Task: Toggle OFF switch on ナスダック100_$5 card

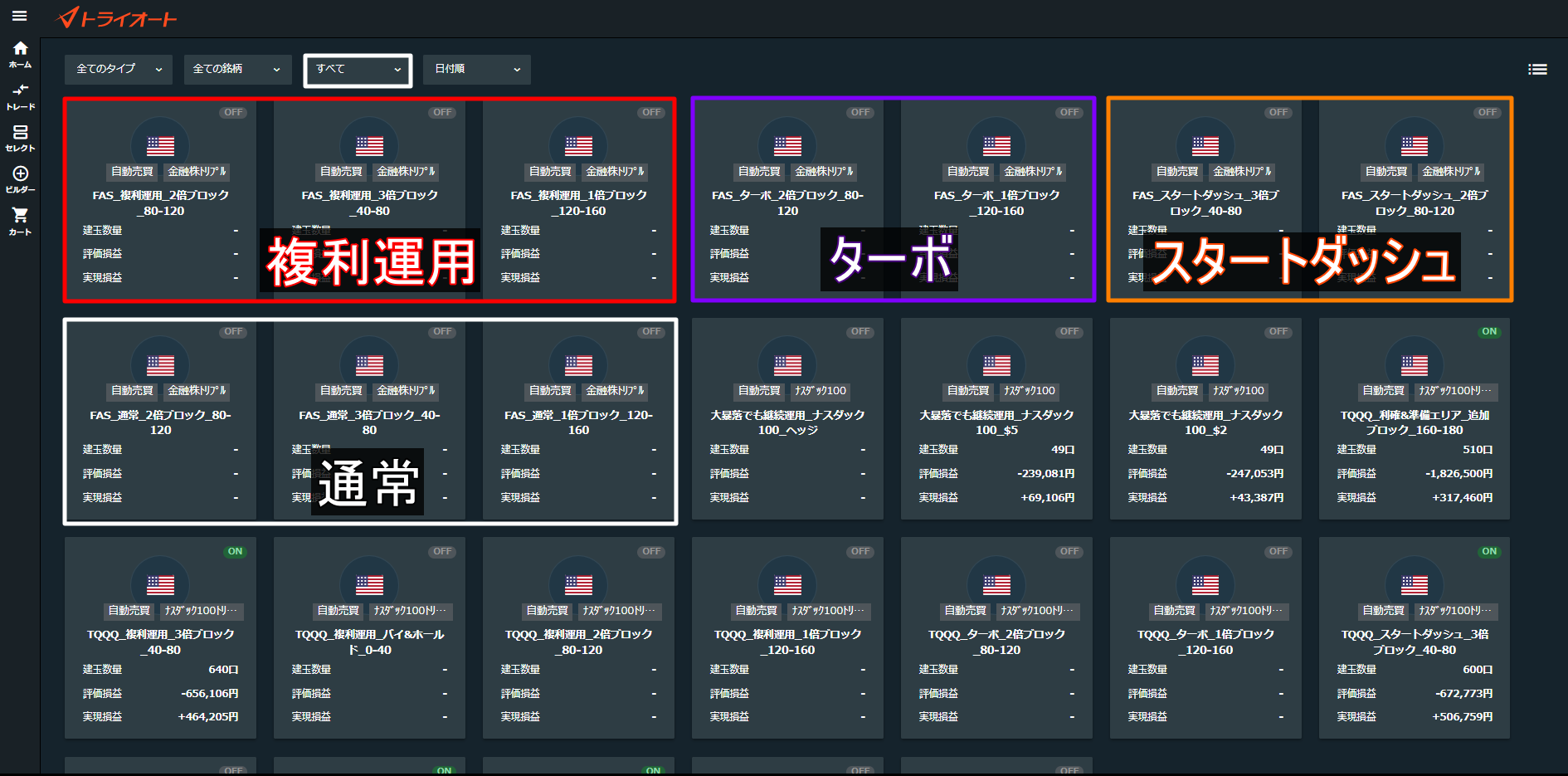Action: 1070,332
